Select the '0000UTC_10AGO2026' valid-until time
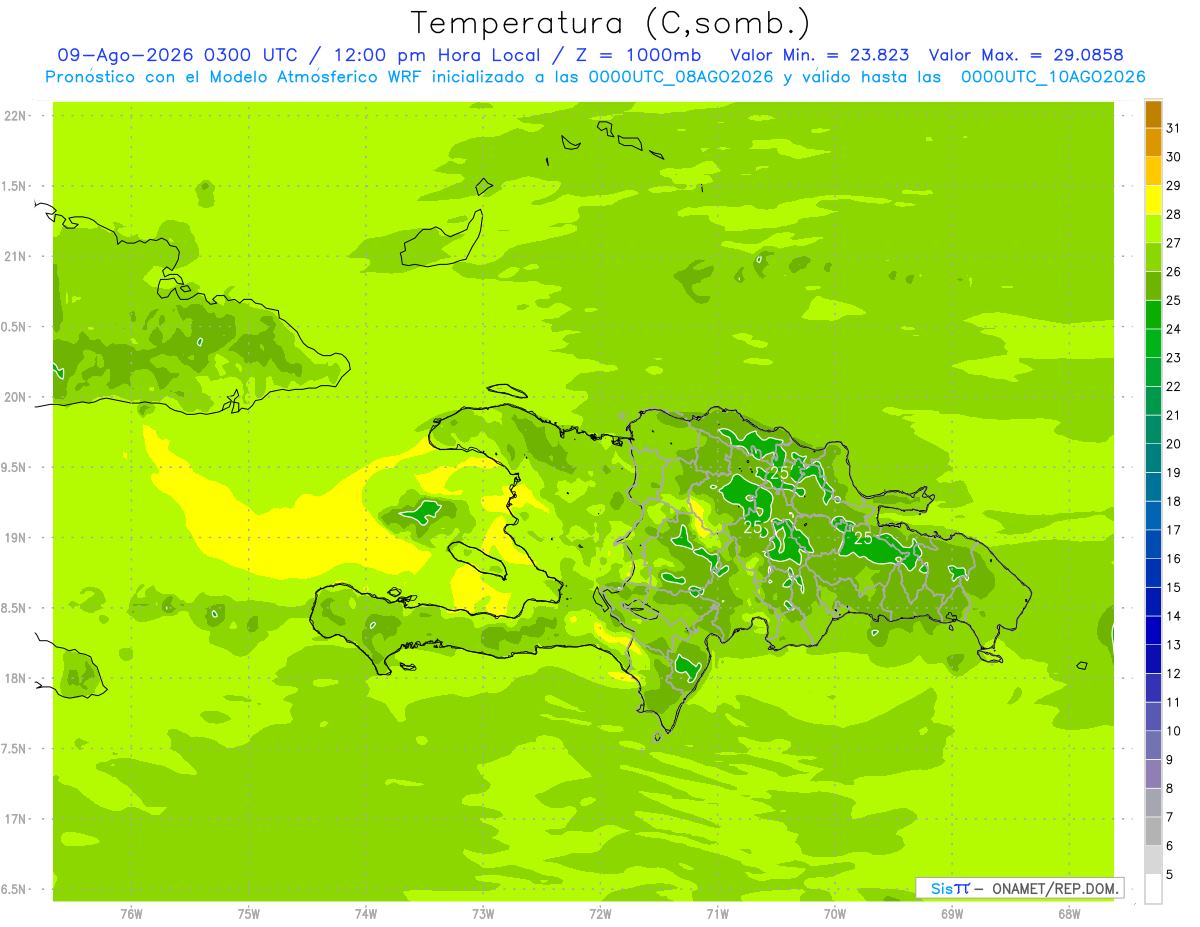This screenshot has height=927, width=1200. tap(1052, 77)
